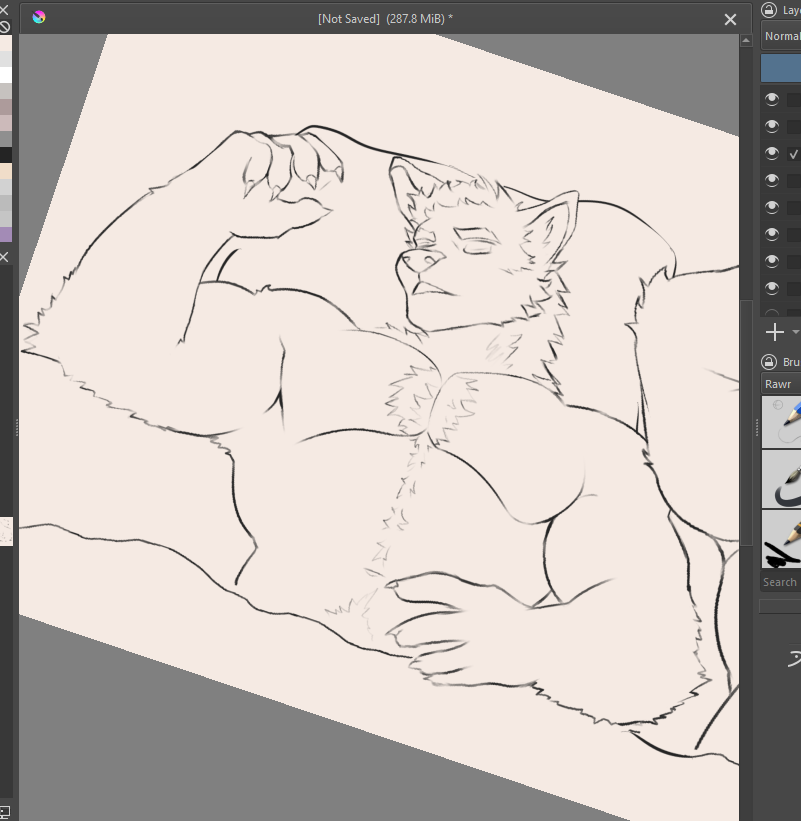Click the canvas scrollbar up arrow

tap(746, 40)
